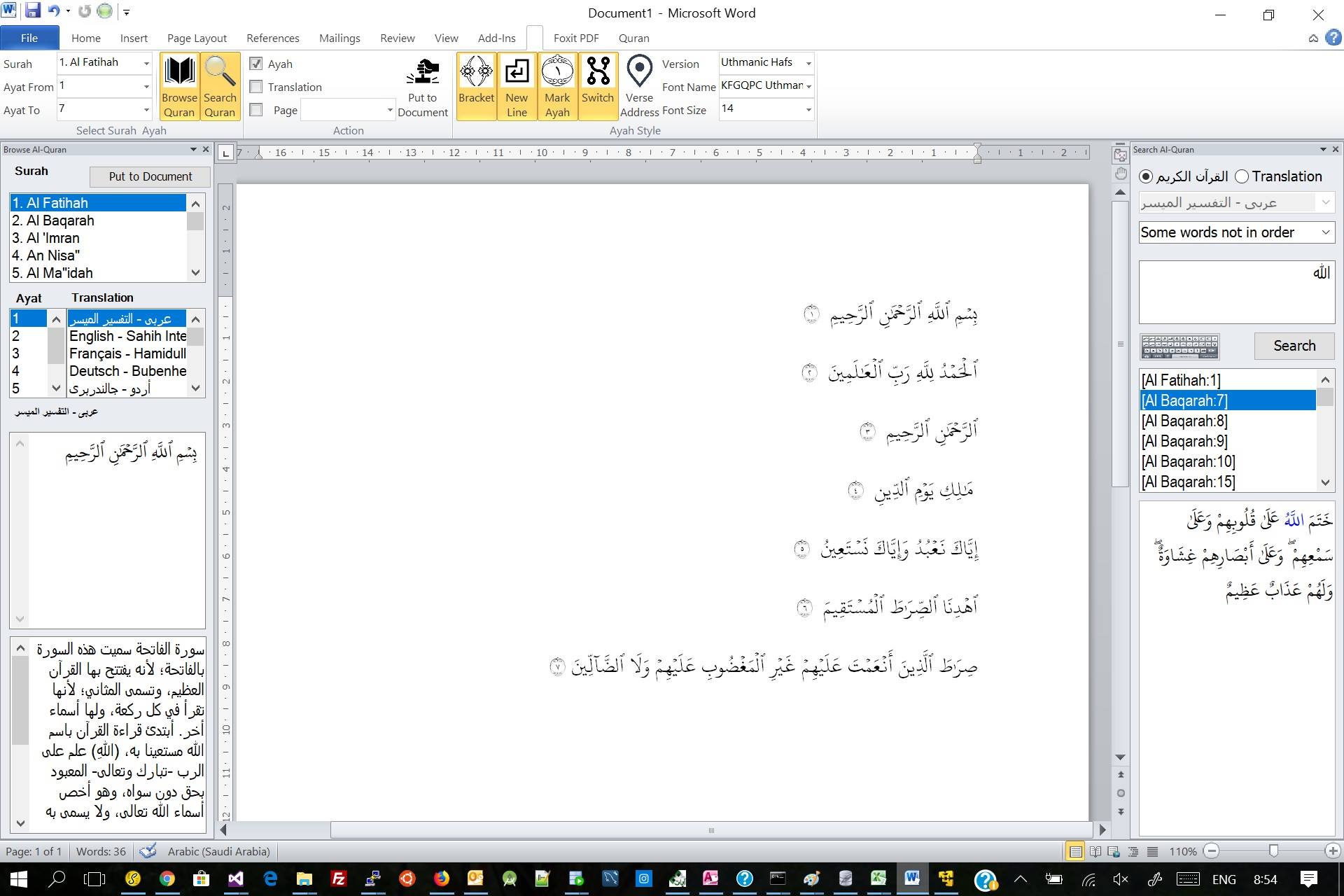Image resolution: width=1344 pixels, height=896 pixels.
Task: Expand the Font Size dropdown
Action: [x=808, y=109]
